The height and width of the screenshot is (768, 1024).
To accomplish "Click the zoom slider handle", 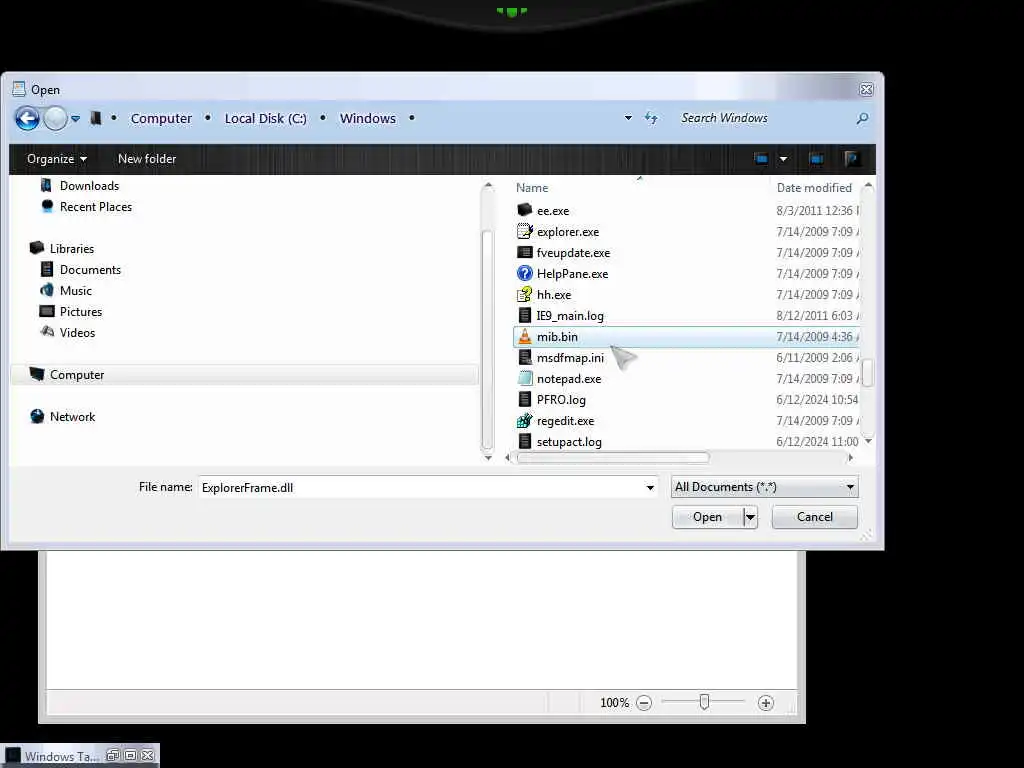I will point(704,701).
